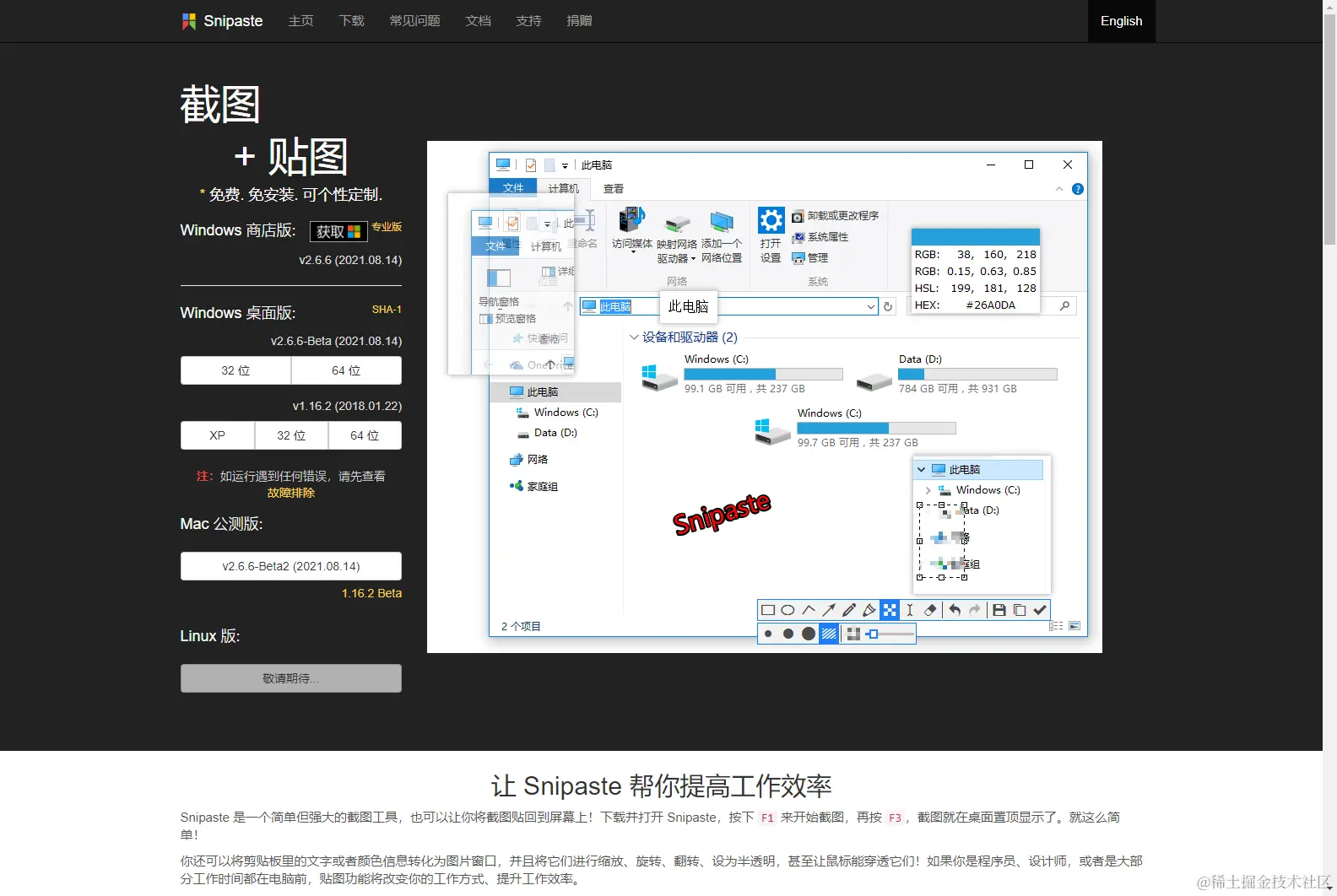Image resolution: width=1337 pixels, height=896 pixels.
Task: Open the address bar dropdown arrow
Action: (x=871, y=307)
